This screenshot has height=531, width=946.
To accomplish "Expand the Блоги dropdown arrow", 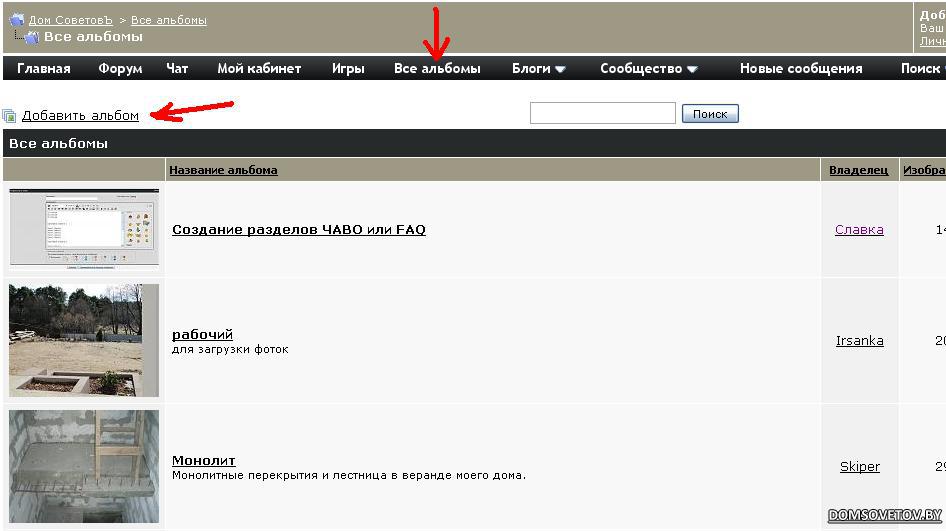I will coord(560,69).
